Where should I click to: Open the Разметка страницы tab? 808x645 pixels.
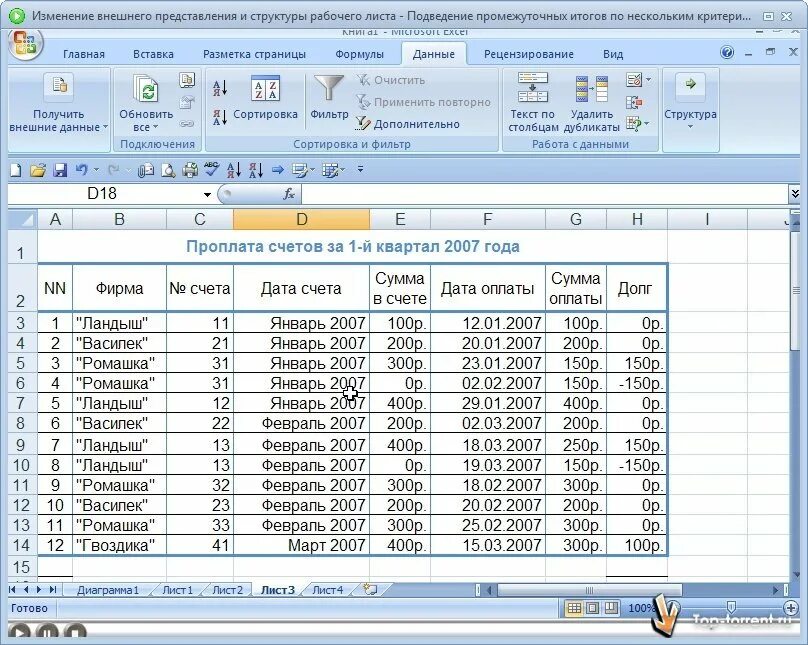[x=254, y=54]
